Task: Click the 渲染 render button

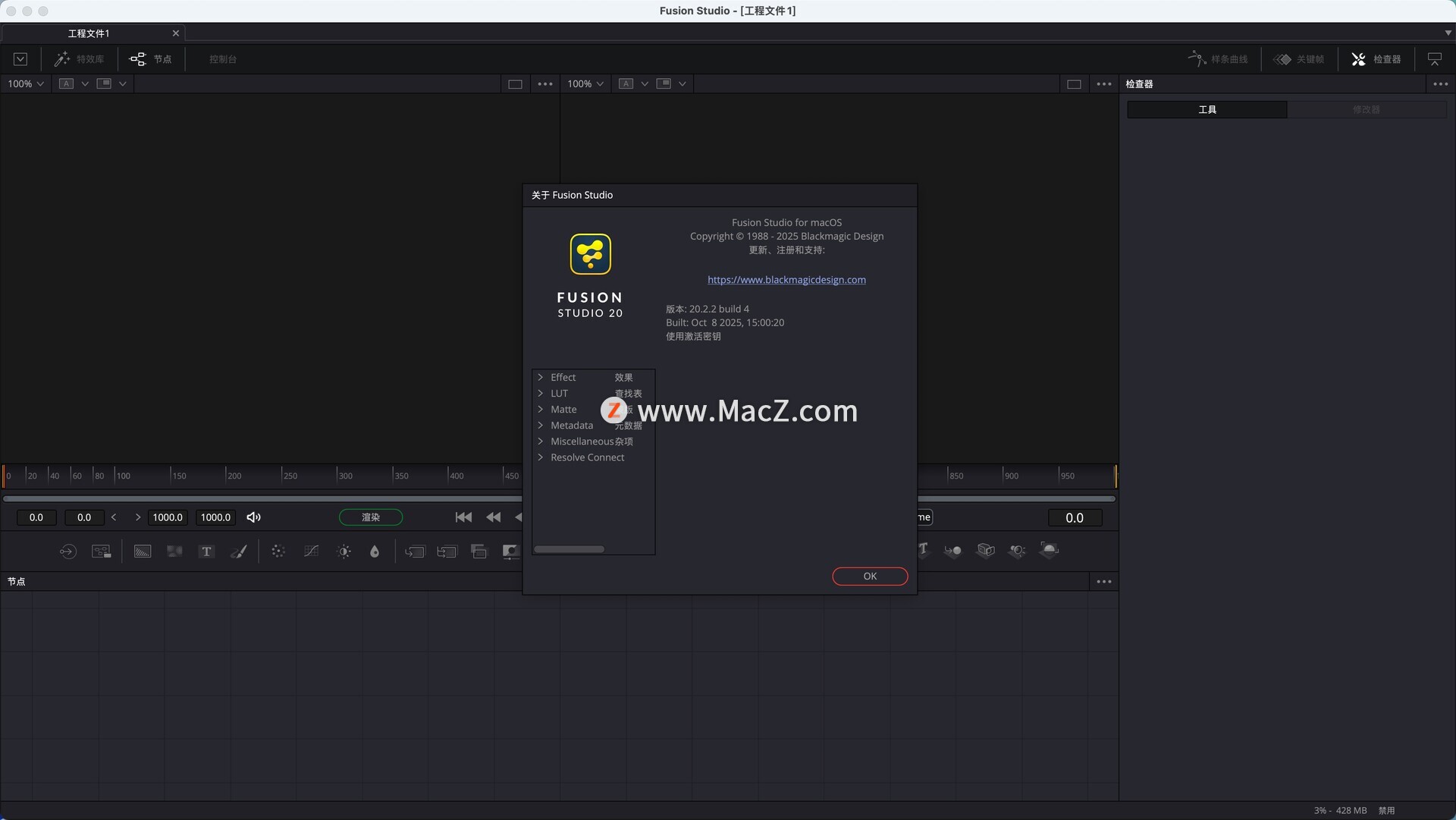Action: point(371,517)
